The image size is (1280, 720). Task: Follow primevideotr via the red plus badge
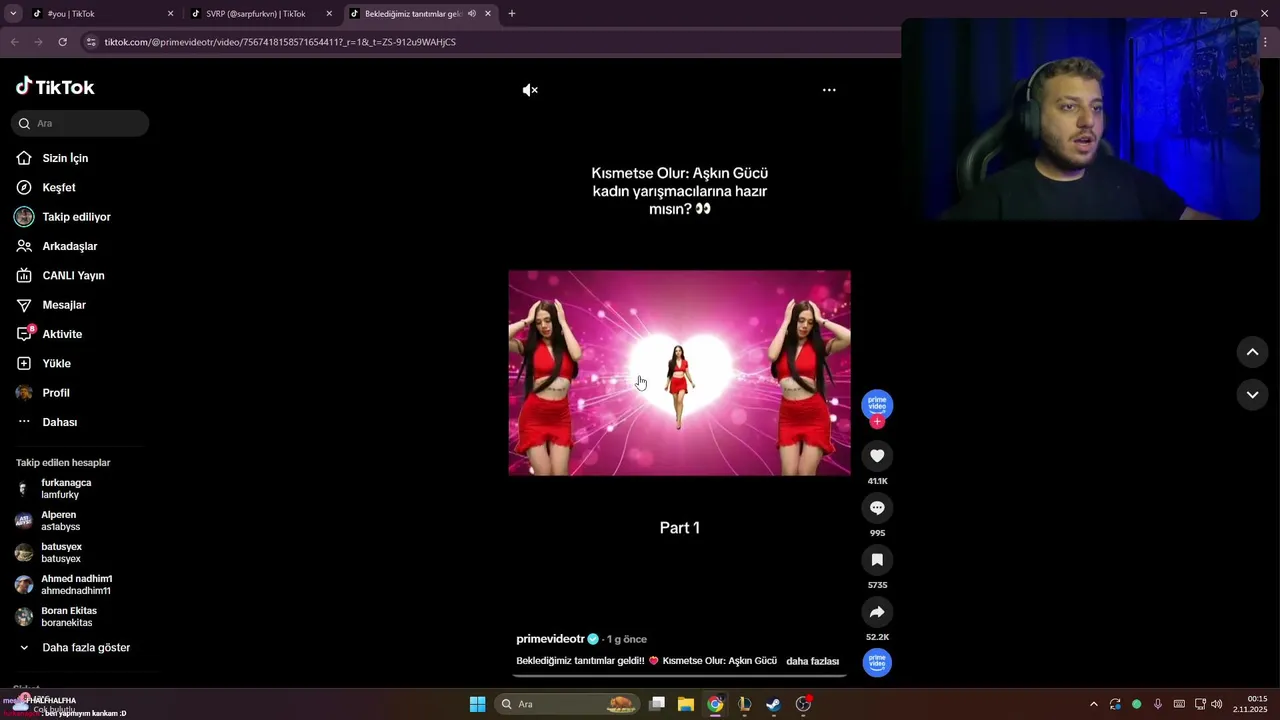[x=877, y=422]
